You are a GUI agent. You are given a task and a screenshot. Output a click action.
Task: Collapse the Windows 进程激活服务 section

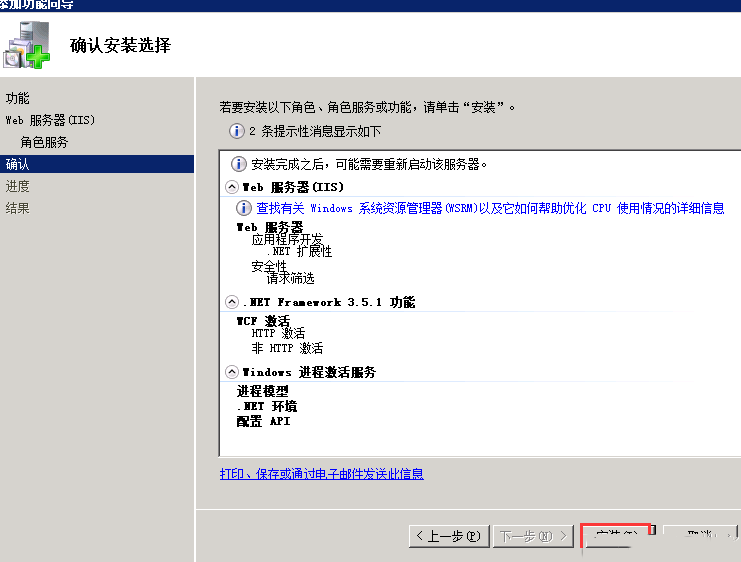coord(232,372)
